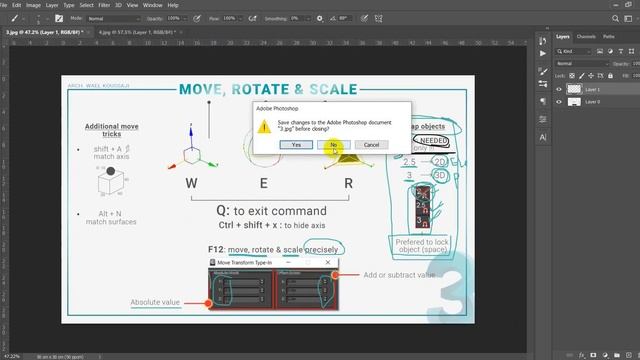This screenshot has height=360, width=640.
Task: Open the Brushes panel icon
Action: coord(542,71)
